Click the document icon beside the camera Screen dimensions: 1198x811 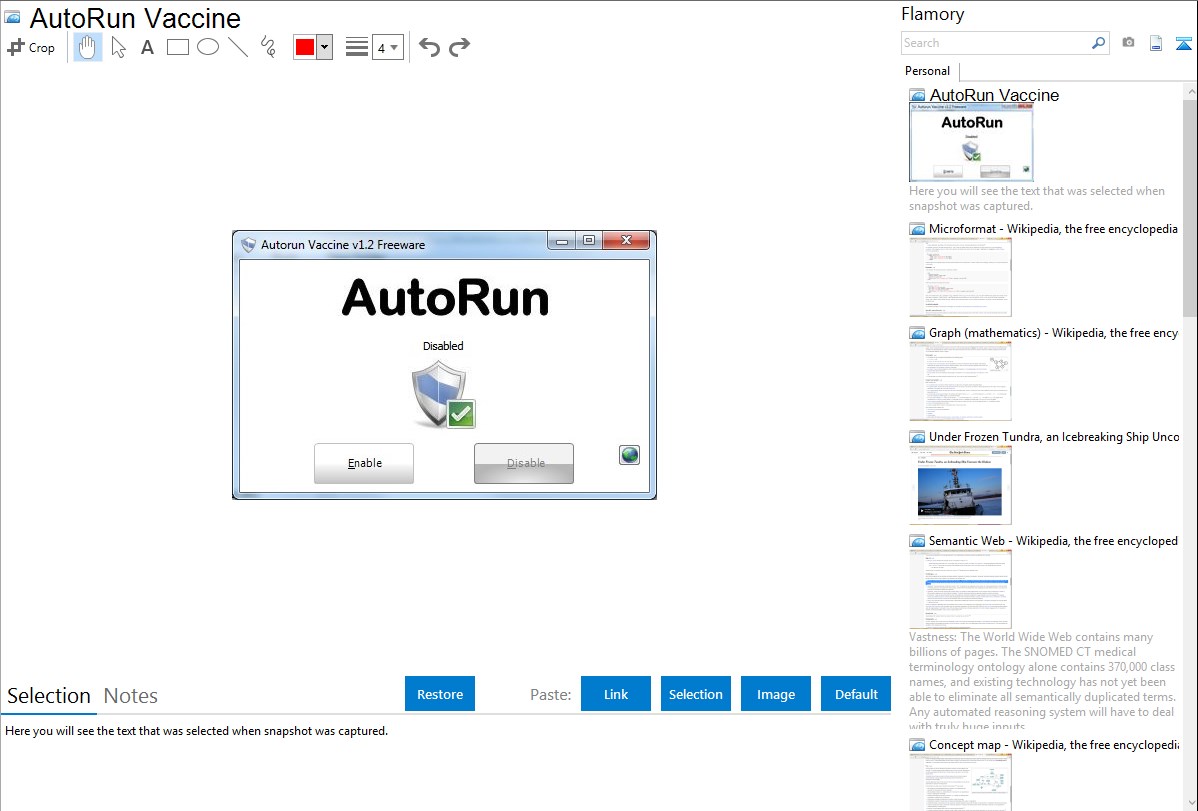pyautogui.click(x=1156, y=43)
